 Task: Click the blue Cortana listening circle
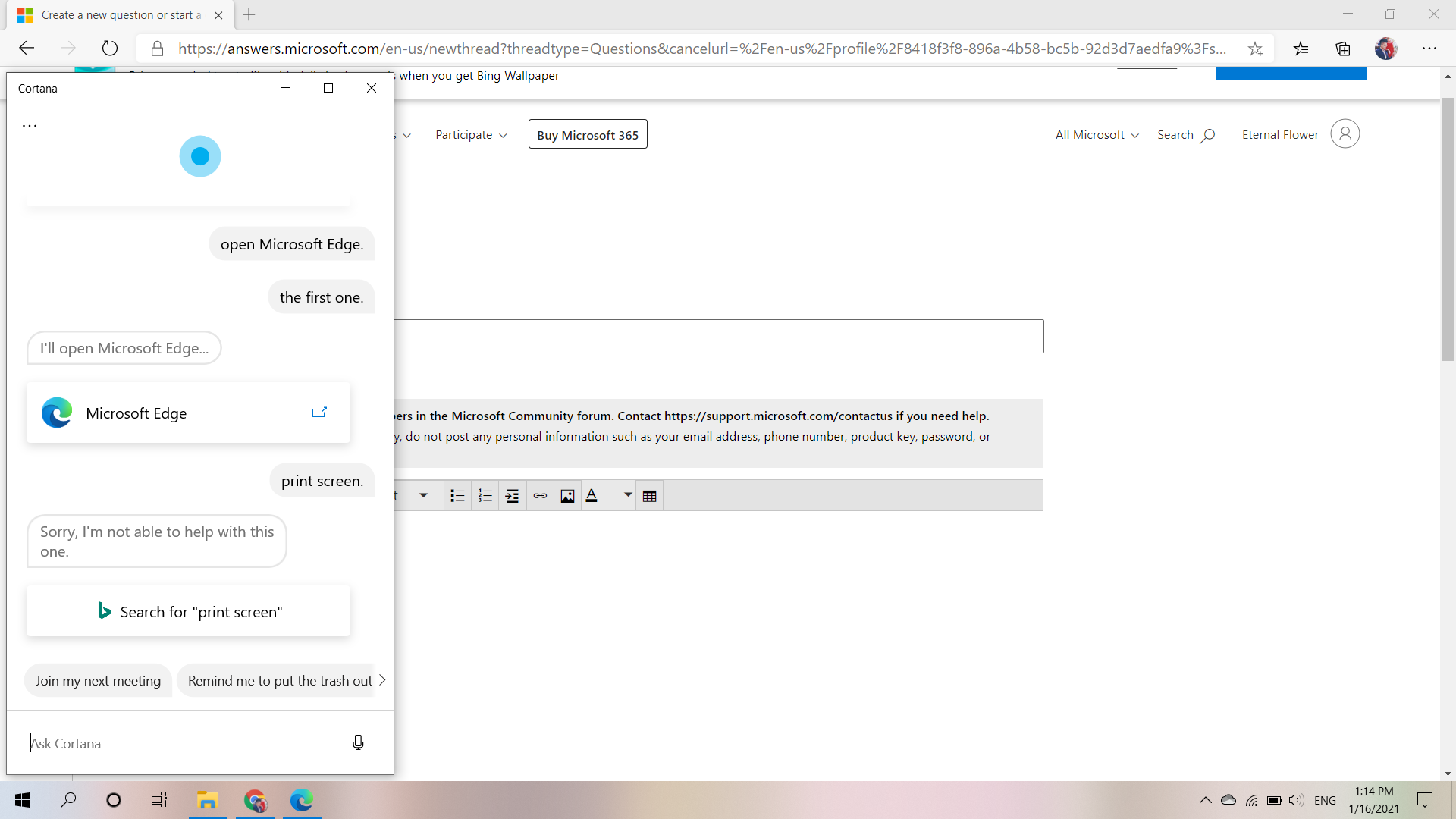tap(200, 156)
